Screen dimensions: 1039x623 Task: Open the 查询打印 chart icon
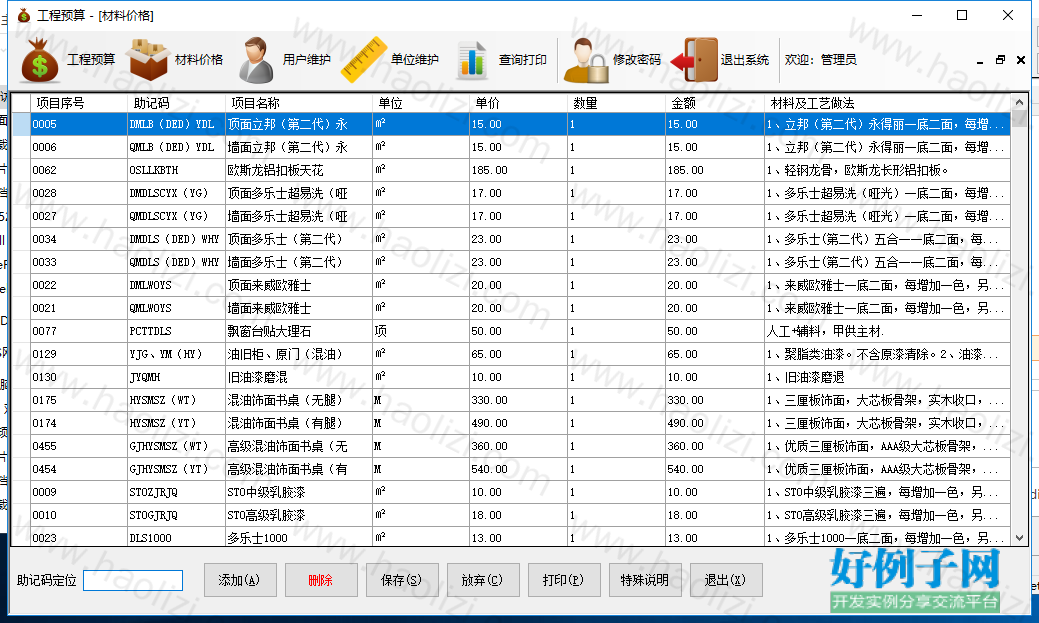tap(472, 60)
